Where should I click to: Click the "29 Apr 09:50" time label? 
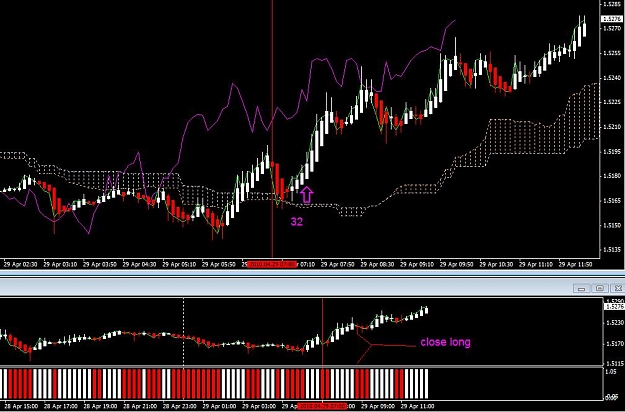456,264
